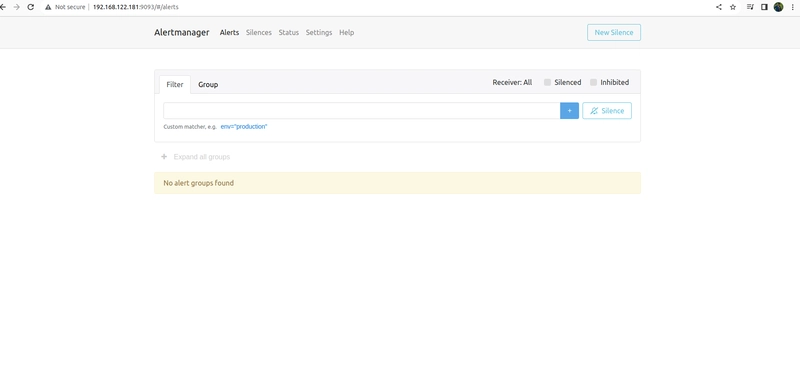Open the reading list icon
The image size is (800, 379).
tap(750, 7)
